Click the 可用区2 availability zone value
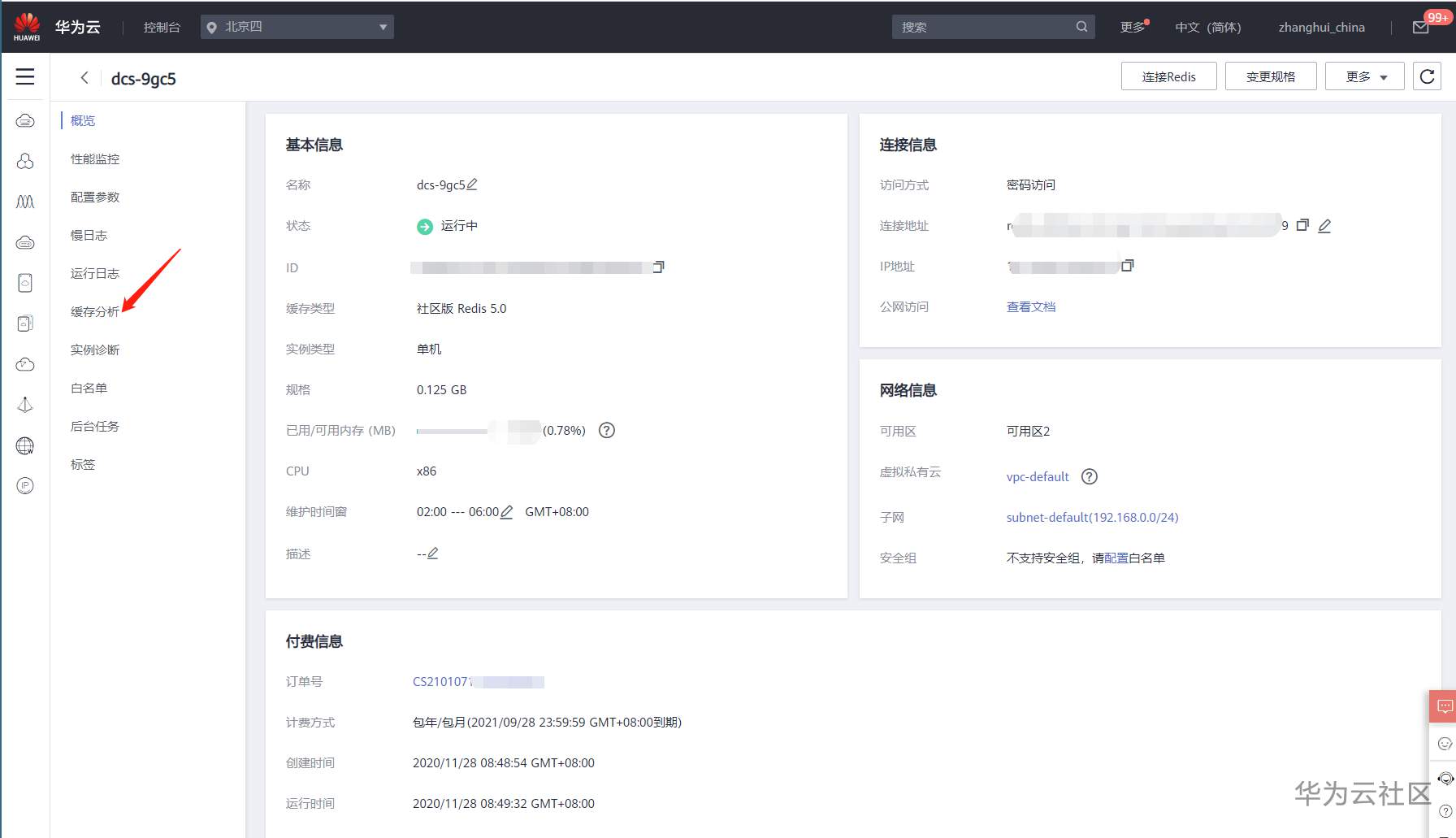Image resolution: width=1456 pixels, height=838 pixels. [1029, 431]
